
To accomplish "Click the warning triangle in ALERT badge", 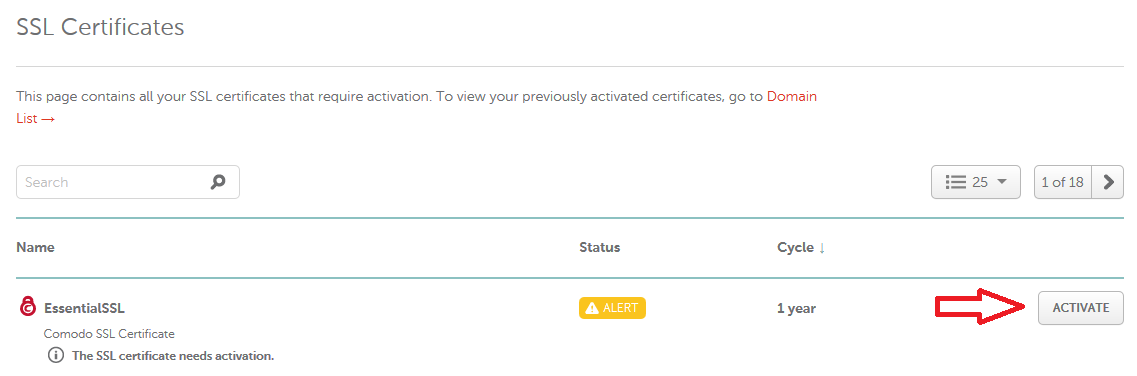I will [x=592, y=308].
